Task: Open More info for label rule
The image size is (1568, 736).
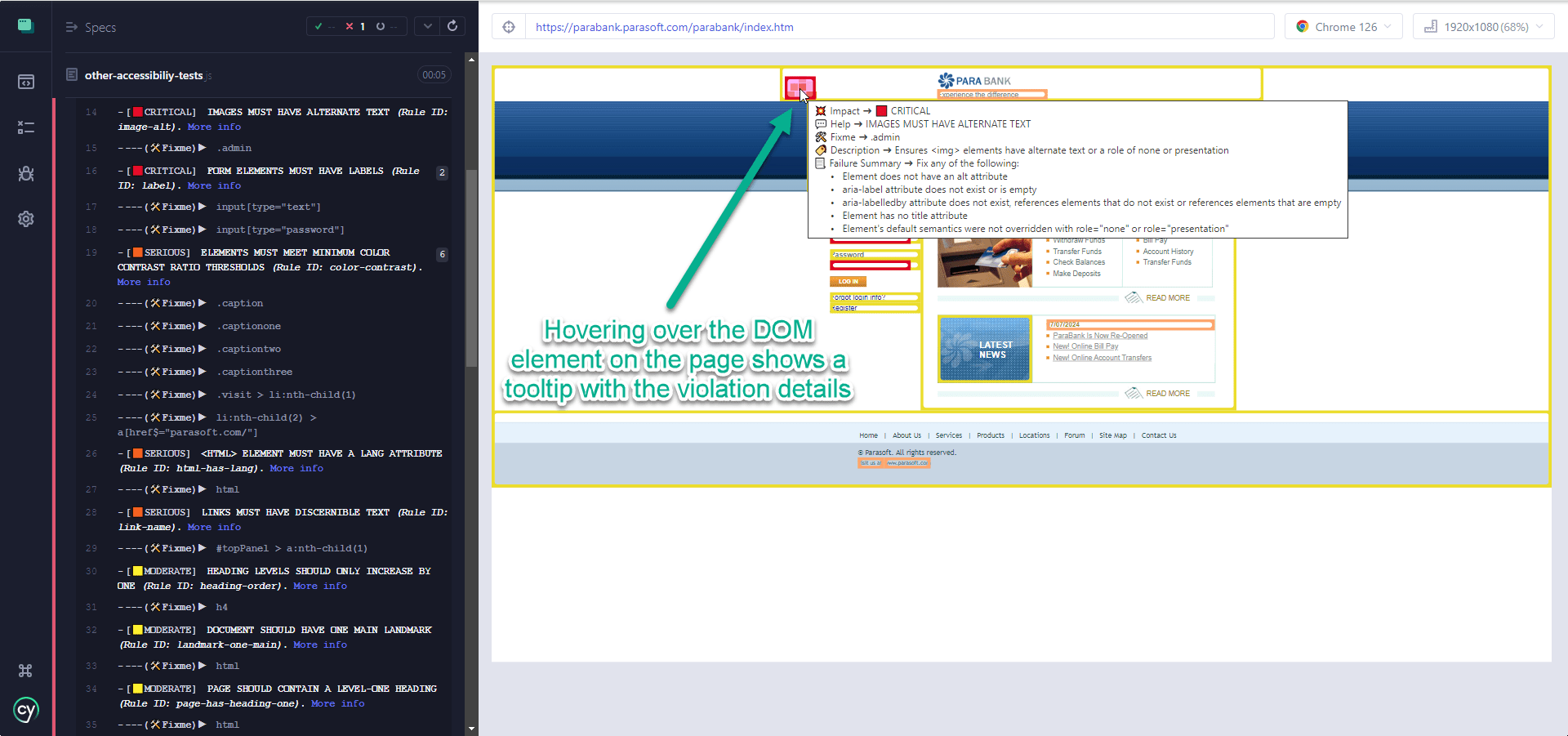Action: coord(214,185)
